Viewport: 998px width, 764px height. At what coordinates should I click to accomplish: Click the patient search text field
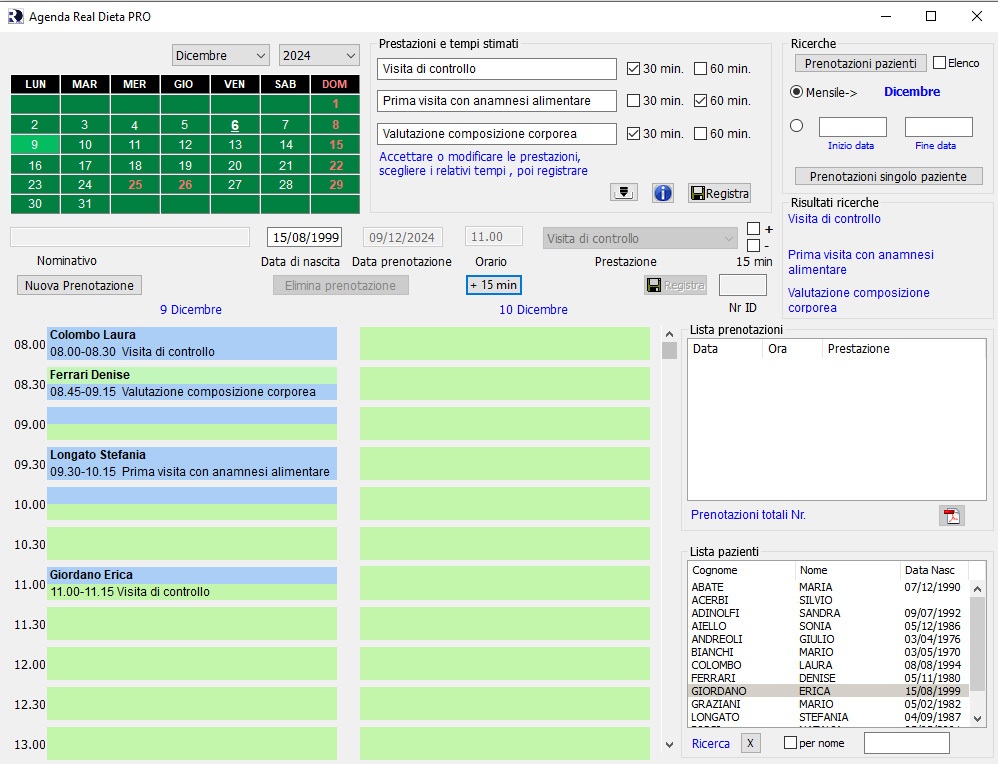coord(906,742)
